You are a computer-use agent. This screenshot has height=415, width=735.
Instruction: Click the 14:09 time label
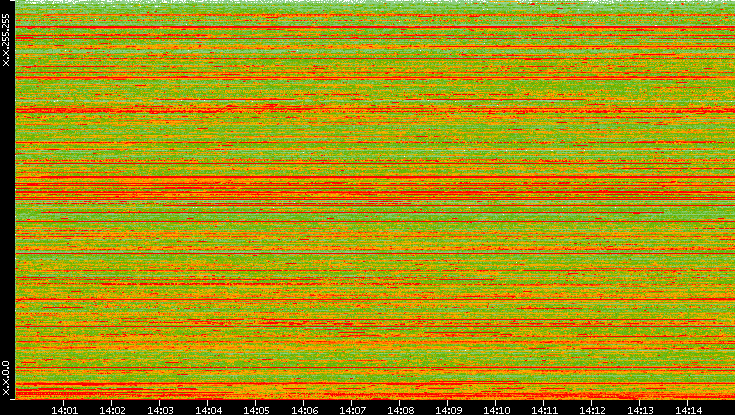(448, 409)
